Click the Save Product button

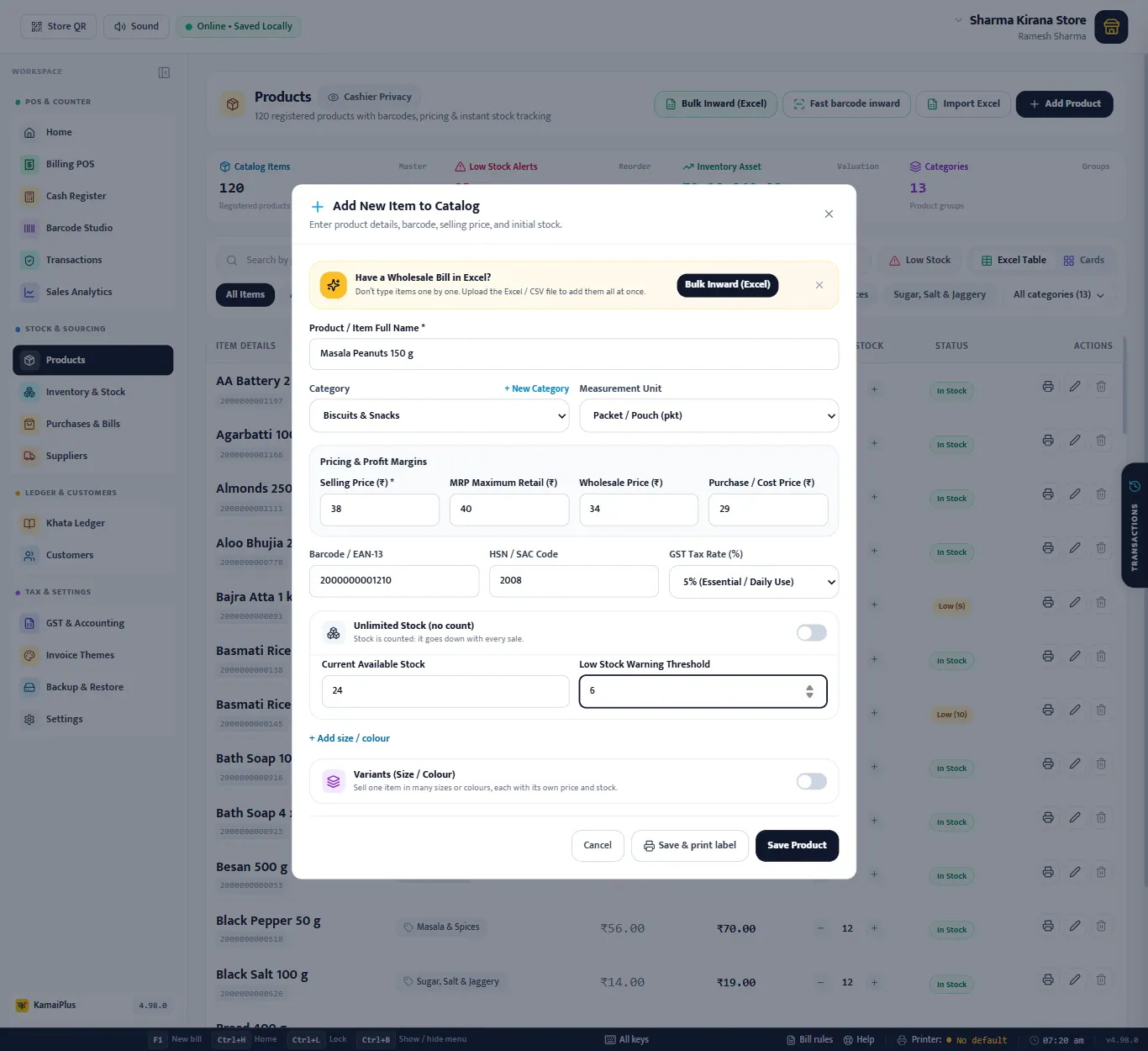(797, 846)
